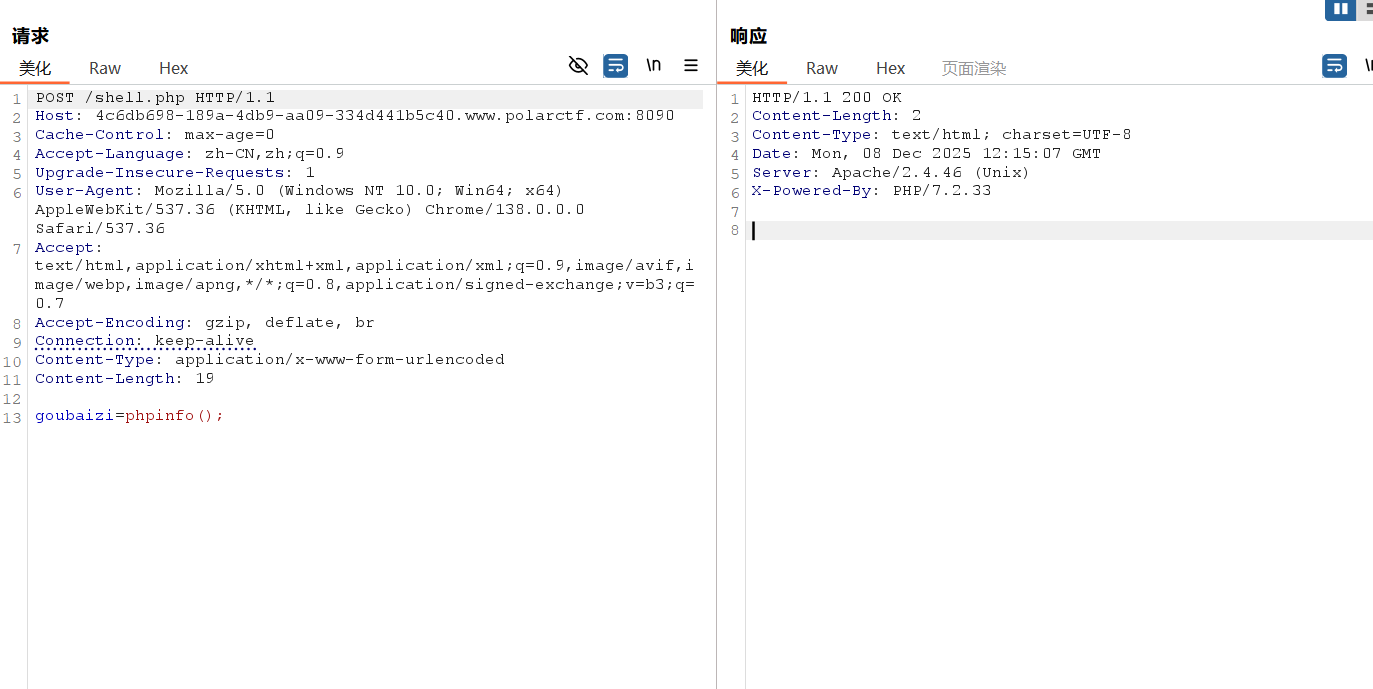The width and height of the screenshot is (1373, 689).
Task: Click the Host header line
Action: [x=355, y=116]
